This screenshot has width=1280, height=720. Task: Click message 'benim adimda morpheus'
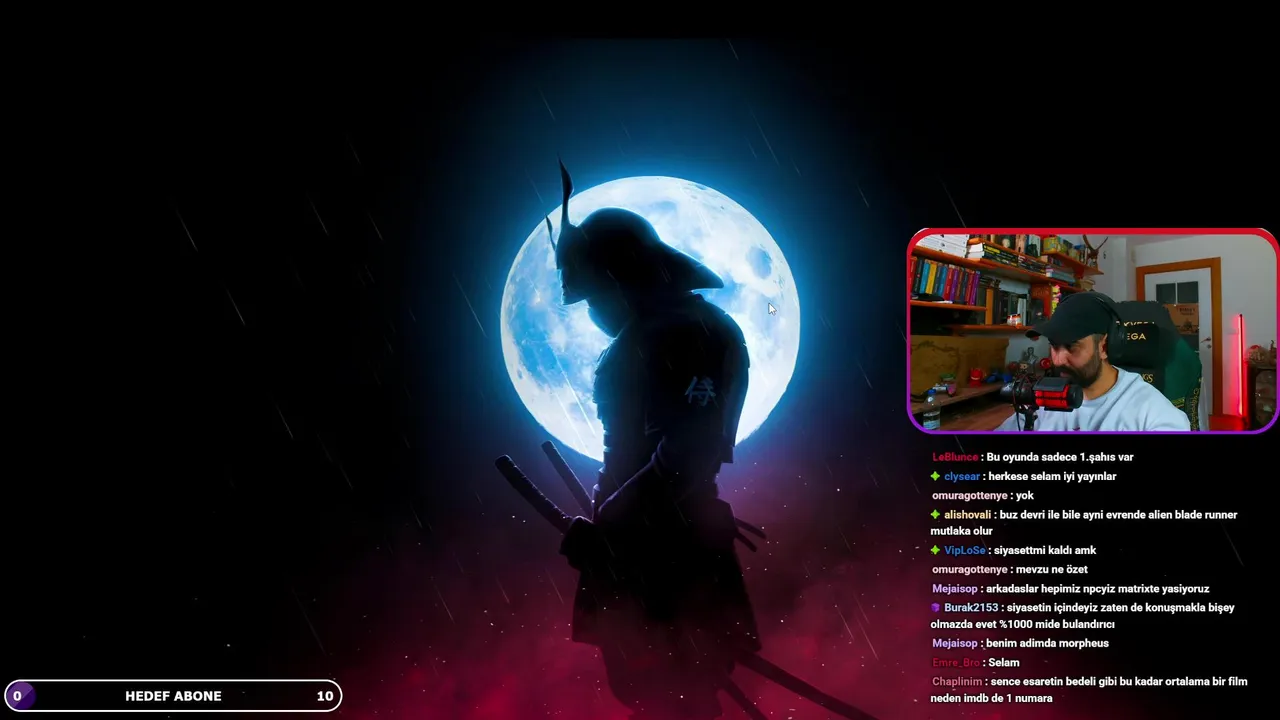tap(1047, 643)
